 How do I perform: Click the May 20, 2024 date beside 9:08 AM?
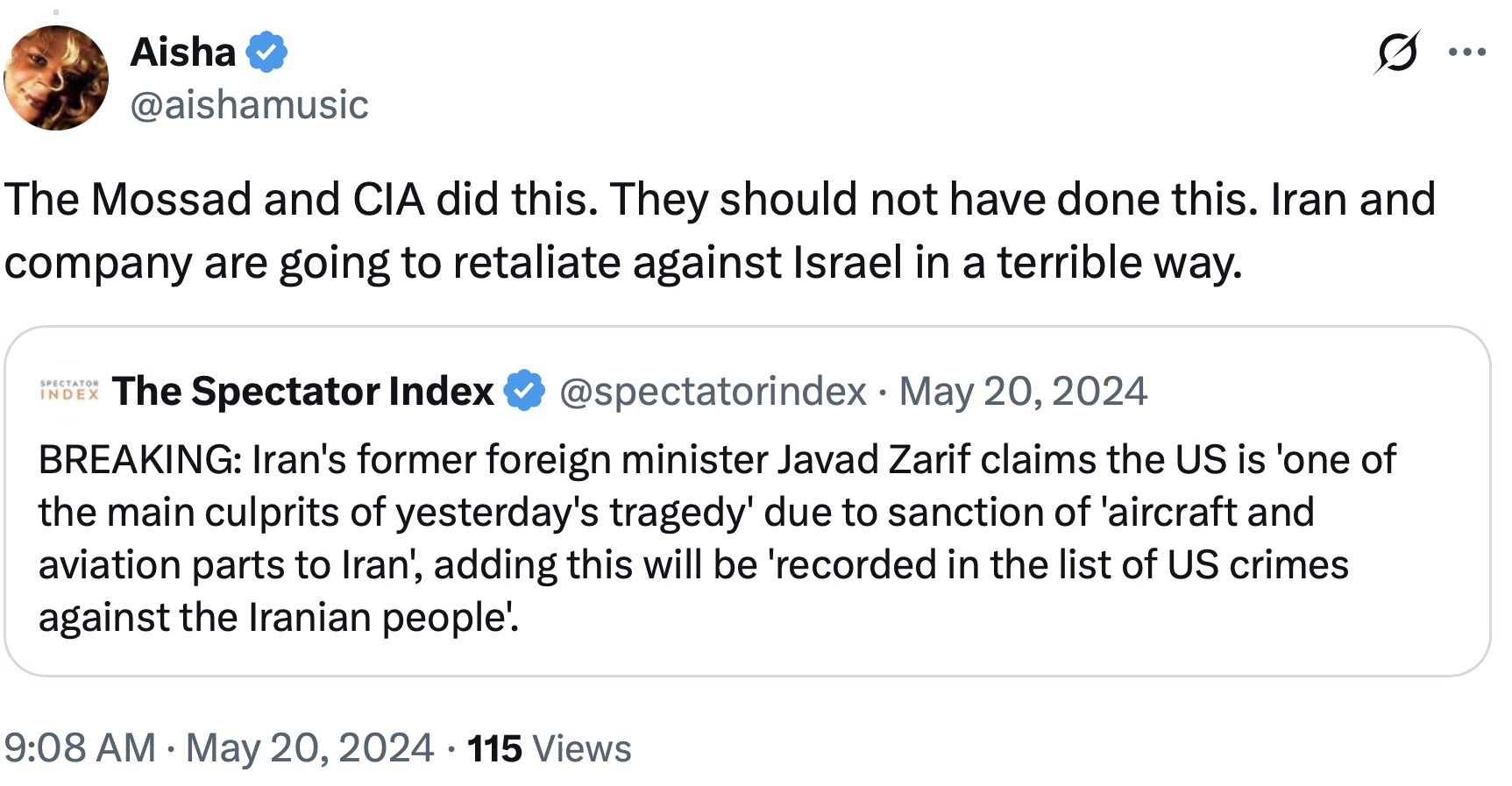(x=309, y=748)
